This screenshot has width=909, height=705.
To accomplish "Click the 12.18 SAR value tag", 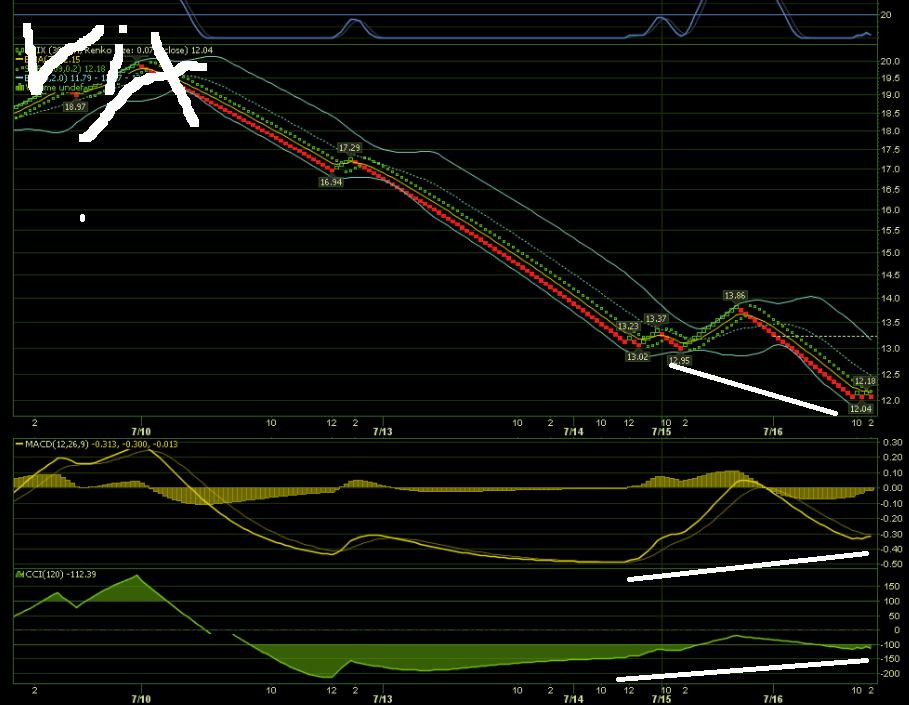I will tap(865, 381).
